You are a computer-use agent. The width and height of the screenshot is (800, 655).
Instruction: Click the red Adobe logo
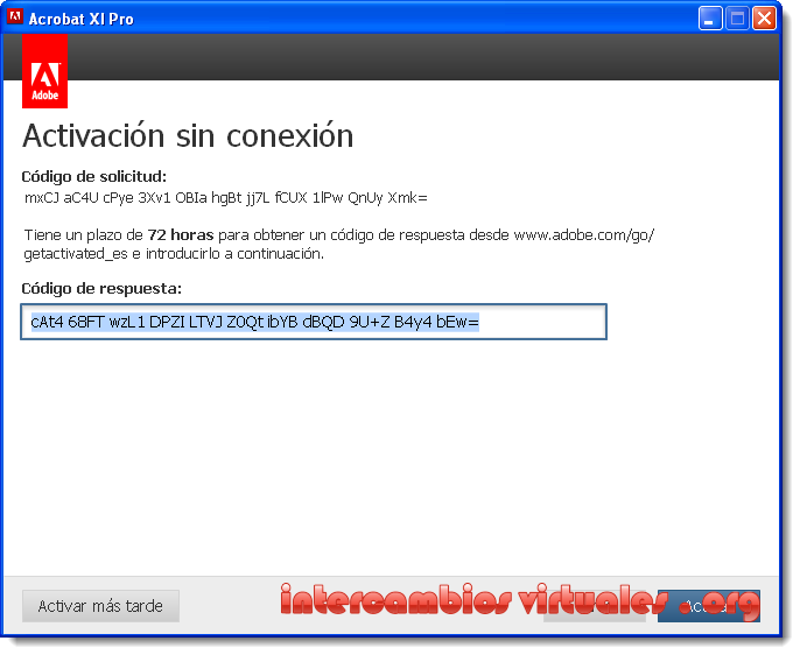coord(45,71)
